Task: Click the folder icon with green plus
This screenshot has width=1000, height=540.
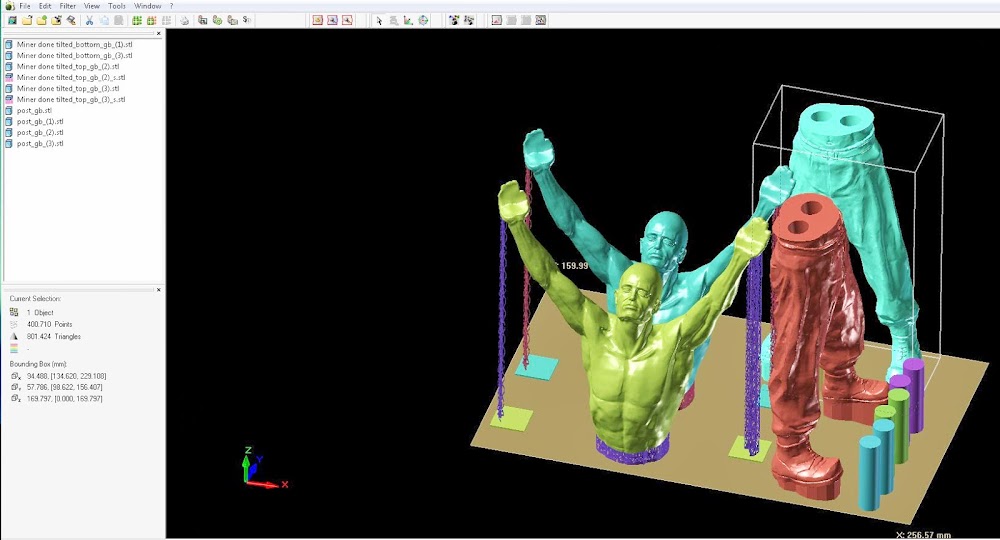Action: pos(41,20)
